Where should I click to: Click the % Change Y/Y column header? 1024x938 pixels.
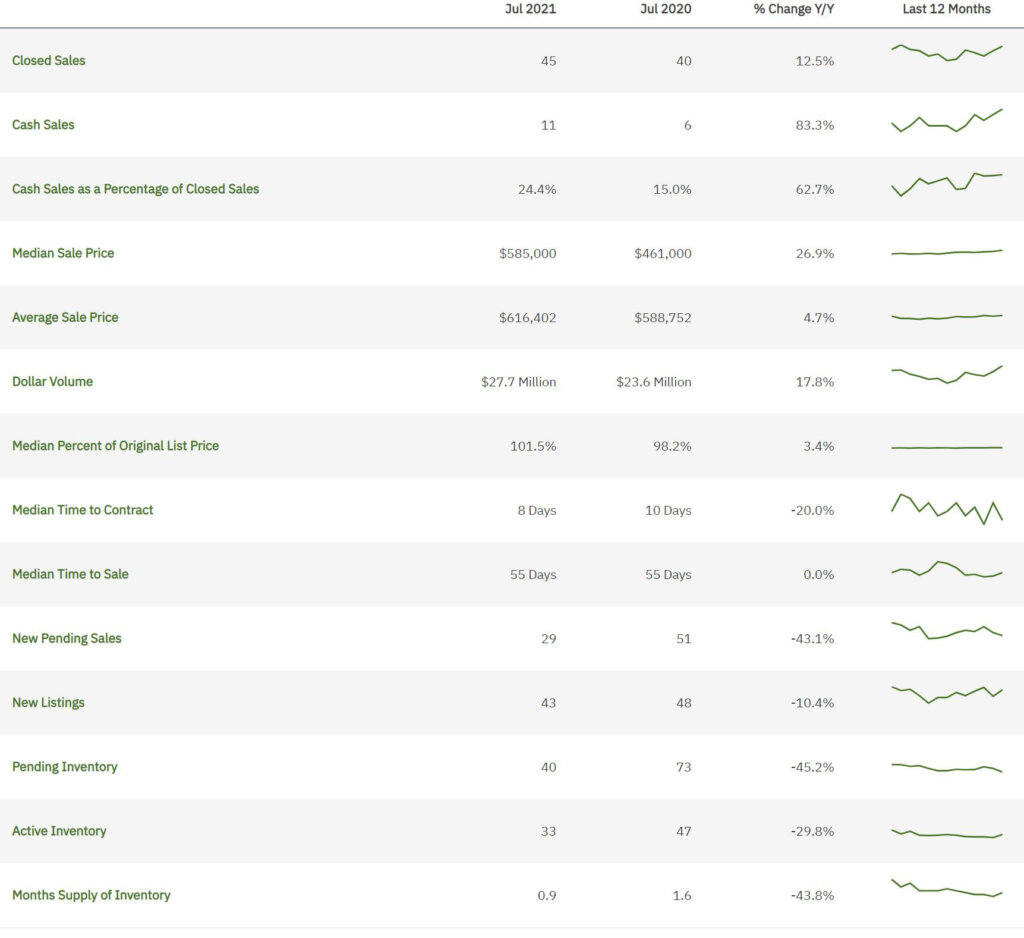[x=794, y=9]
